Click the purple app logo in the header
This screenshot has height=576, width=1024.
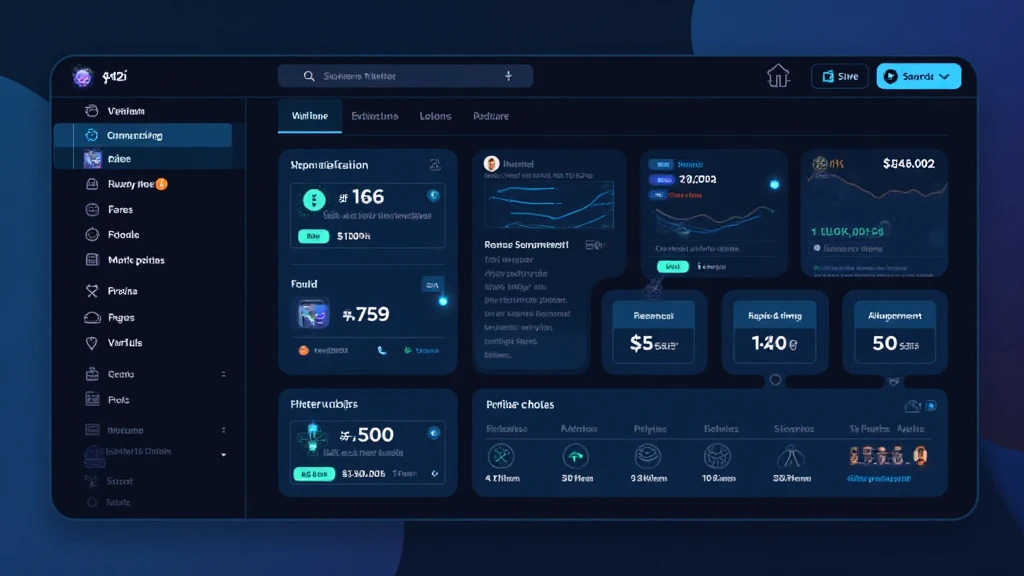82,77
